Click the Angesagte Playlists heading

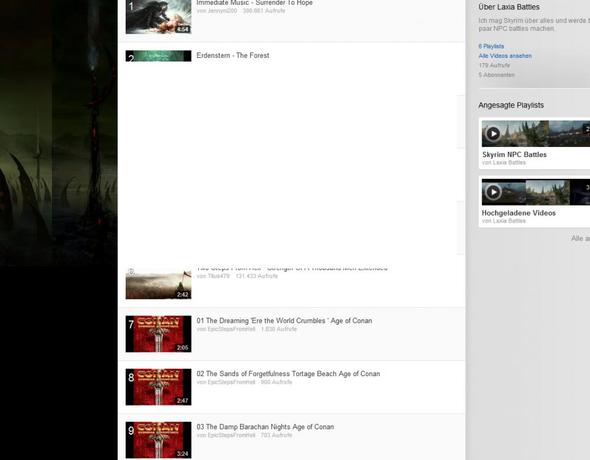click(511, 105)
